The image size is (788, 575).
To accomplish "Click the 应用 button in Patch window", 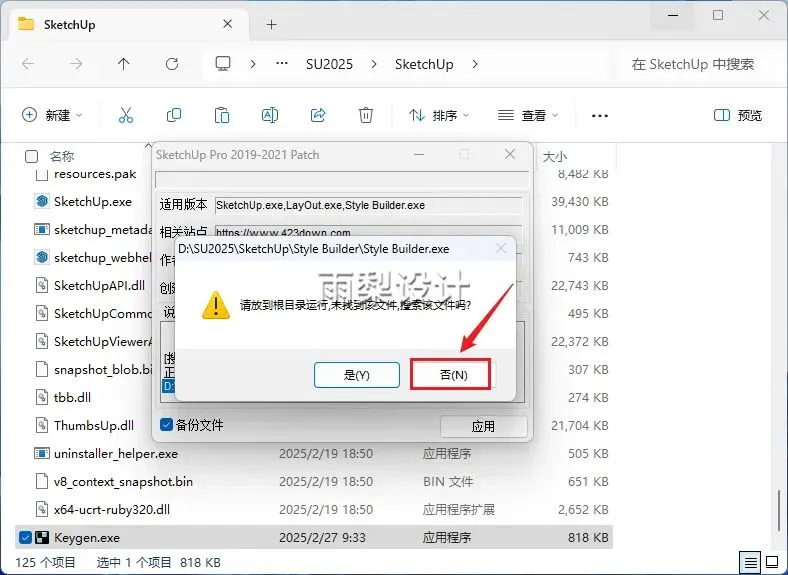I will (x=483, y=427).
